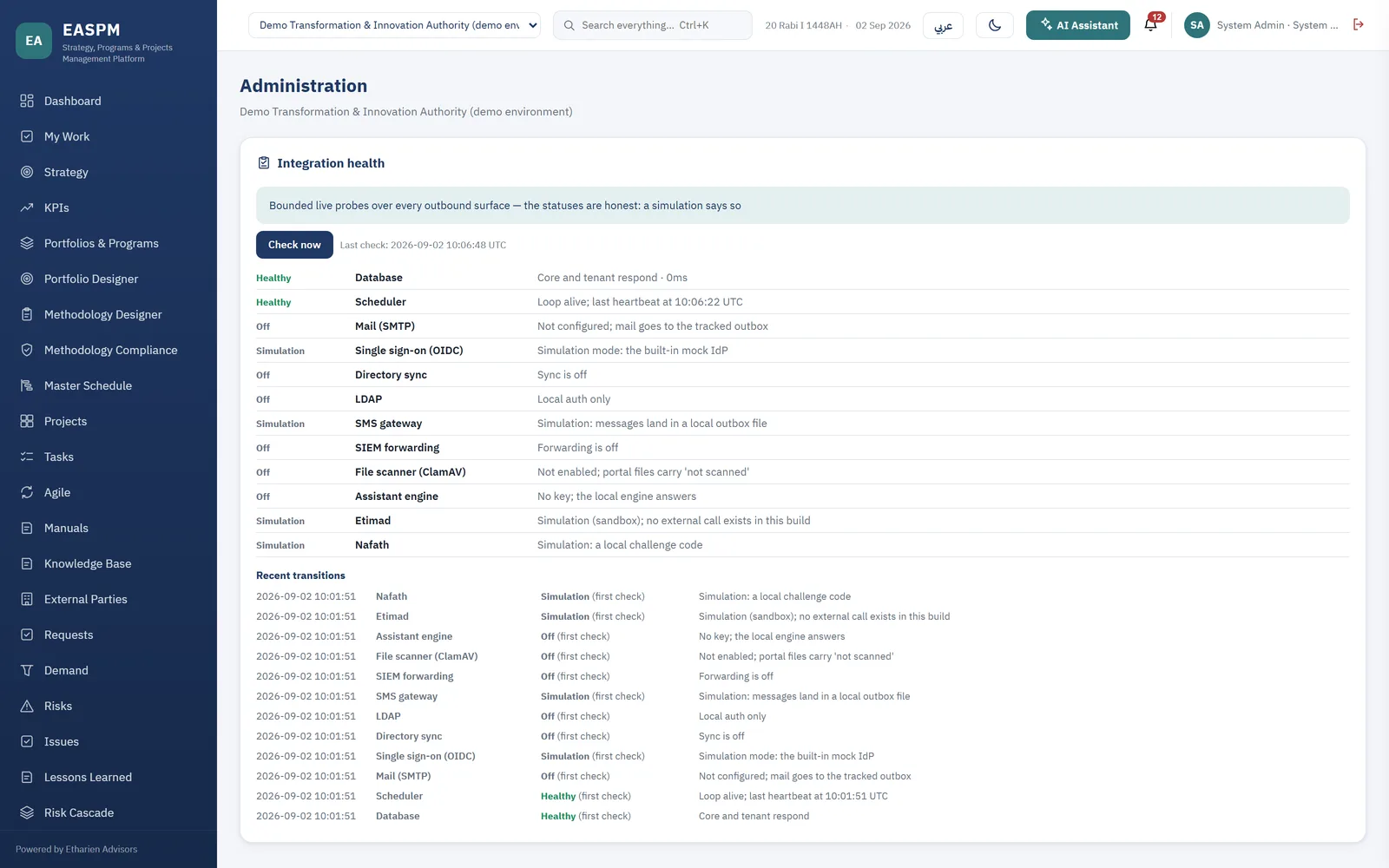The width and height of the screenshot is (1389, 868).
Task: Click SIEM forwarding in health list
Action: [397, 448]
